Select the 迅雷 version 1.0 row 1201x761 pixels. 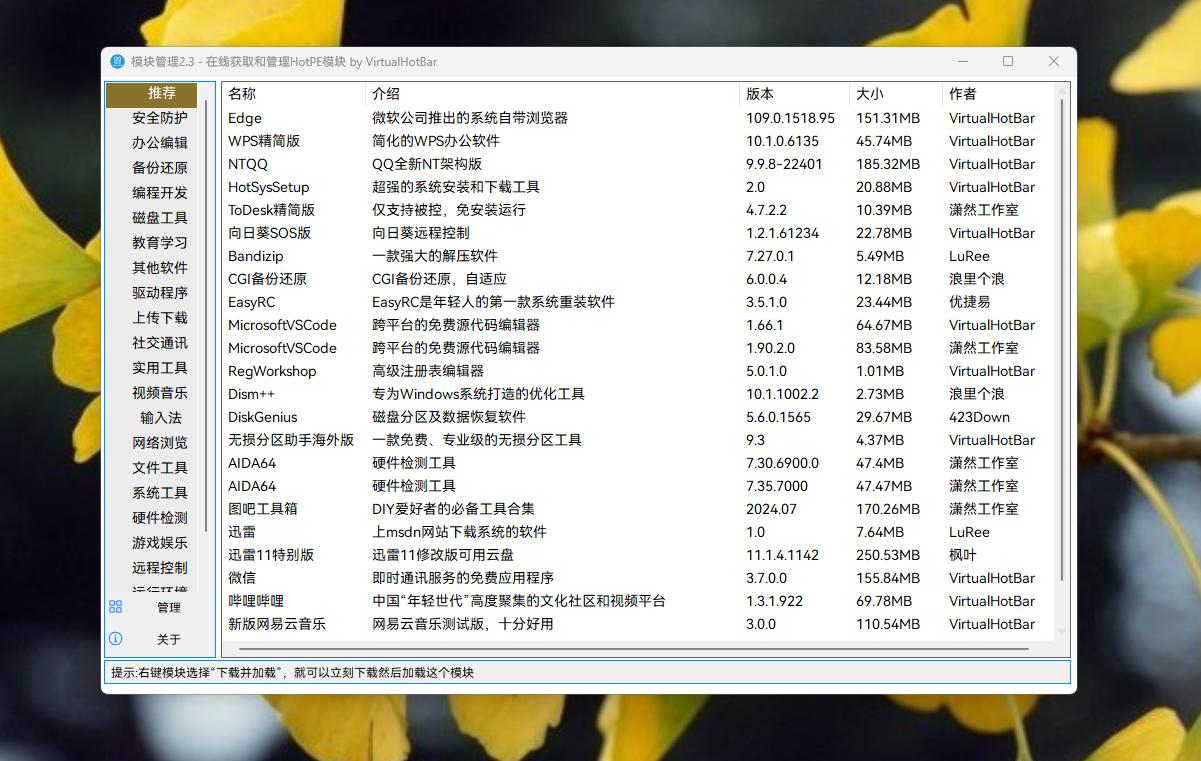tap(638, 532)
